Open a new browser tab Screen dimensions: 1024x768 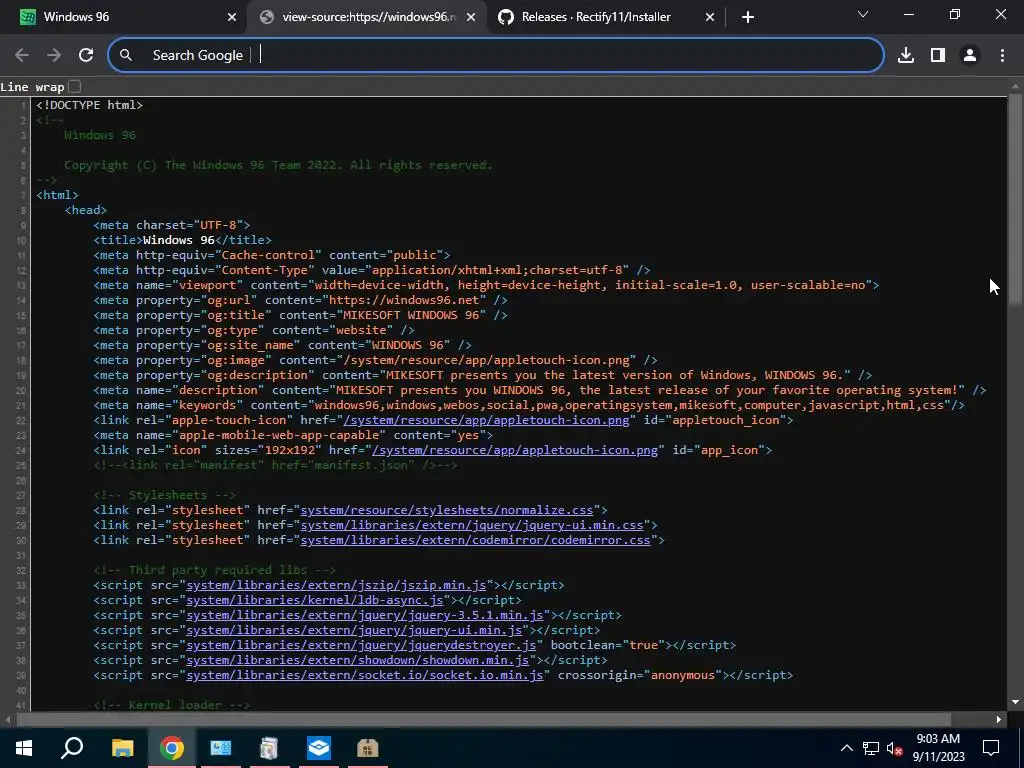click(x=748, y=18)
